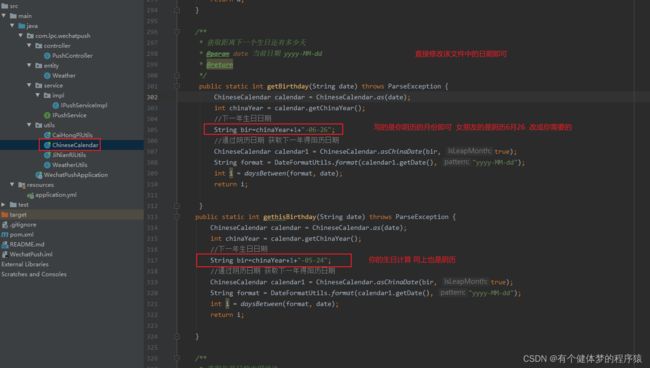
Task: Click the src folder icon
Action: 5,6
